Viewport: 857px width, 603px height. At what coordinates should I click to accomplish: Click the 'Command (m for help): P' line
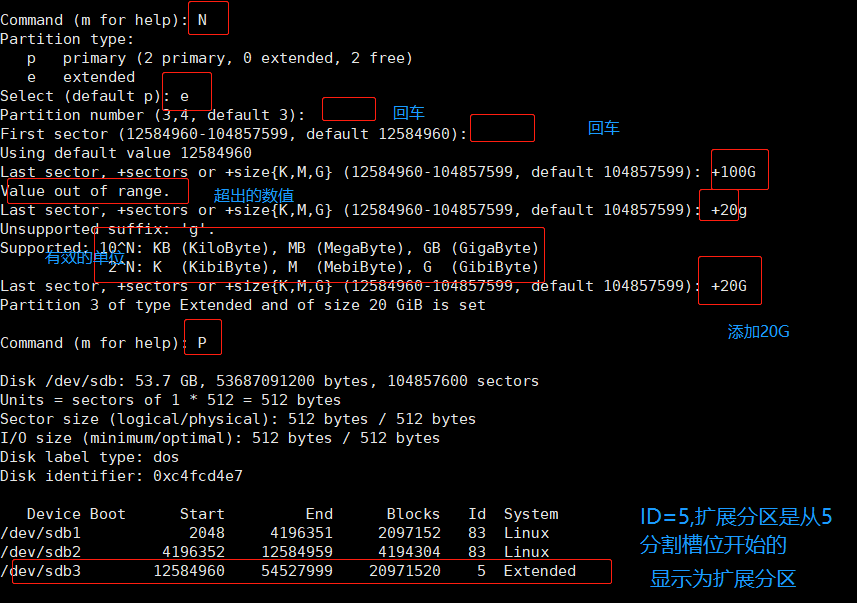(x=103, y=343)
